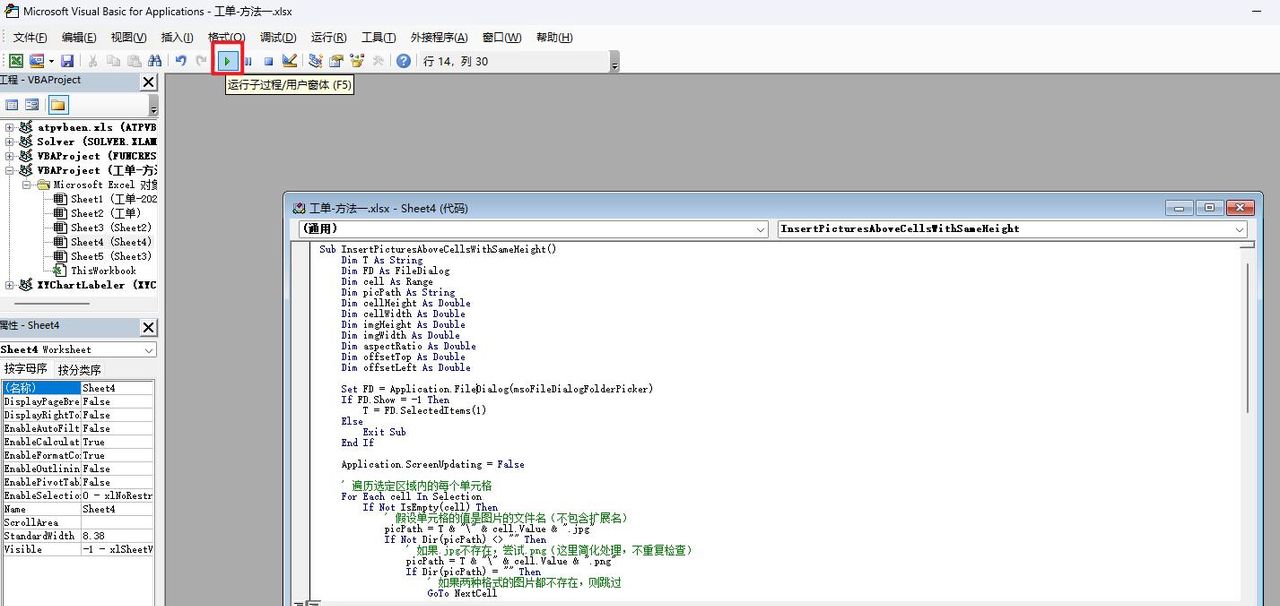Open the 插入(I) menu
This screenshot has width=1280, height=606.
click(x=177, y=37)
